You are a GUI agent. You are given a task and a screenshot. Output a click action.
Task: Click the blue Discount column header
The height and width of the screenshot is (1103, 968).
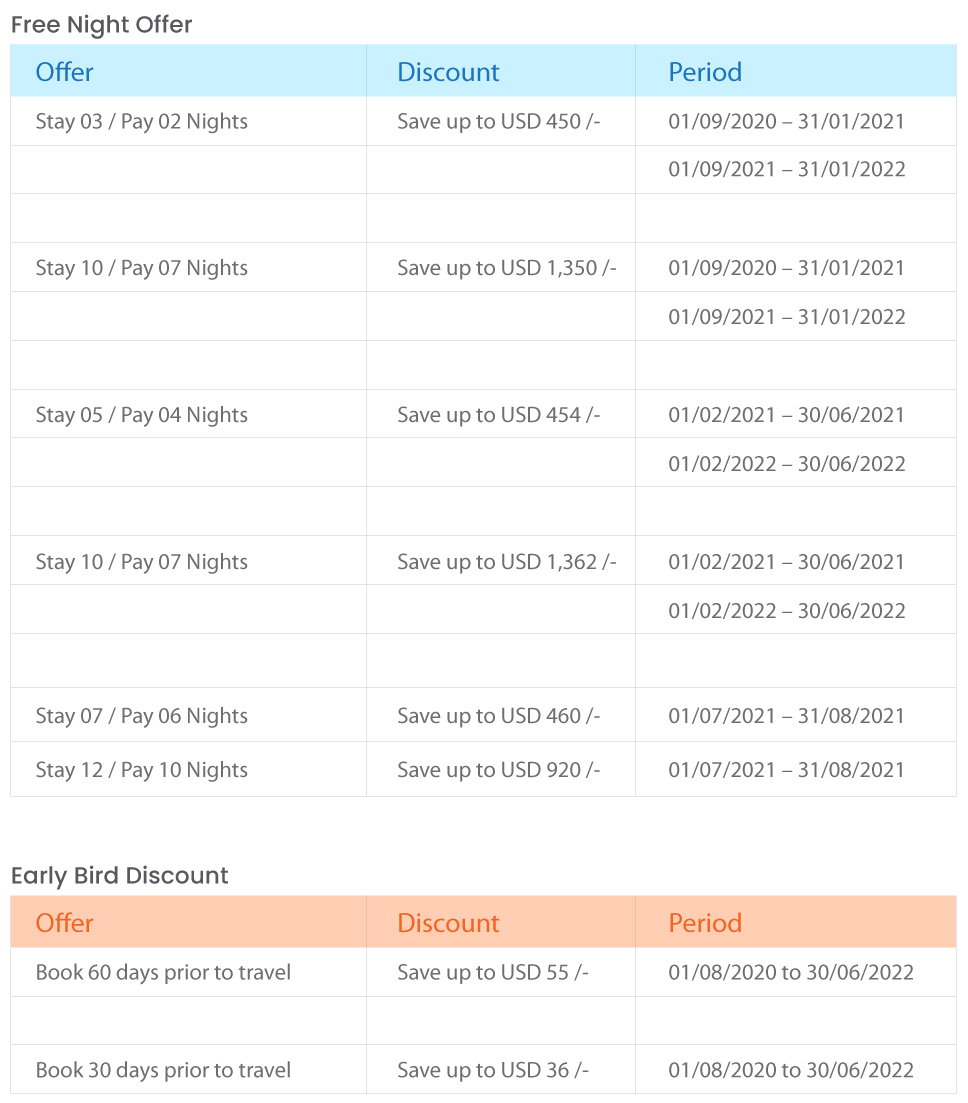point(448,72)
